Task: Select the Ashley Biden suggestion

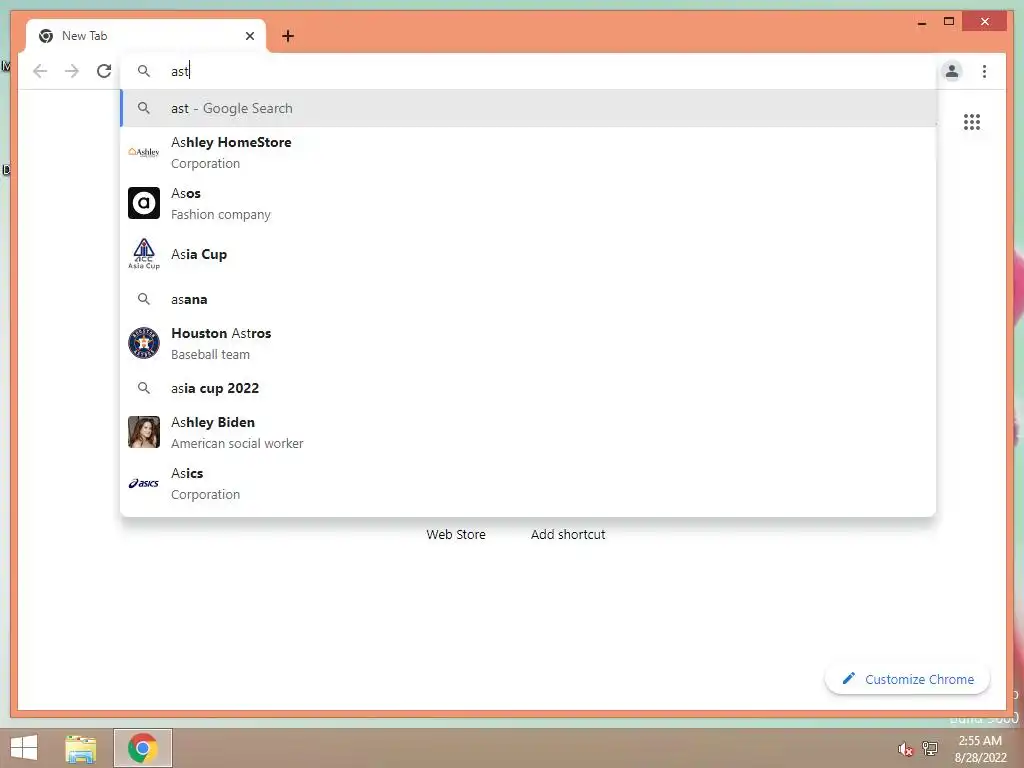Action: (528, 432)
